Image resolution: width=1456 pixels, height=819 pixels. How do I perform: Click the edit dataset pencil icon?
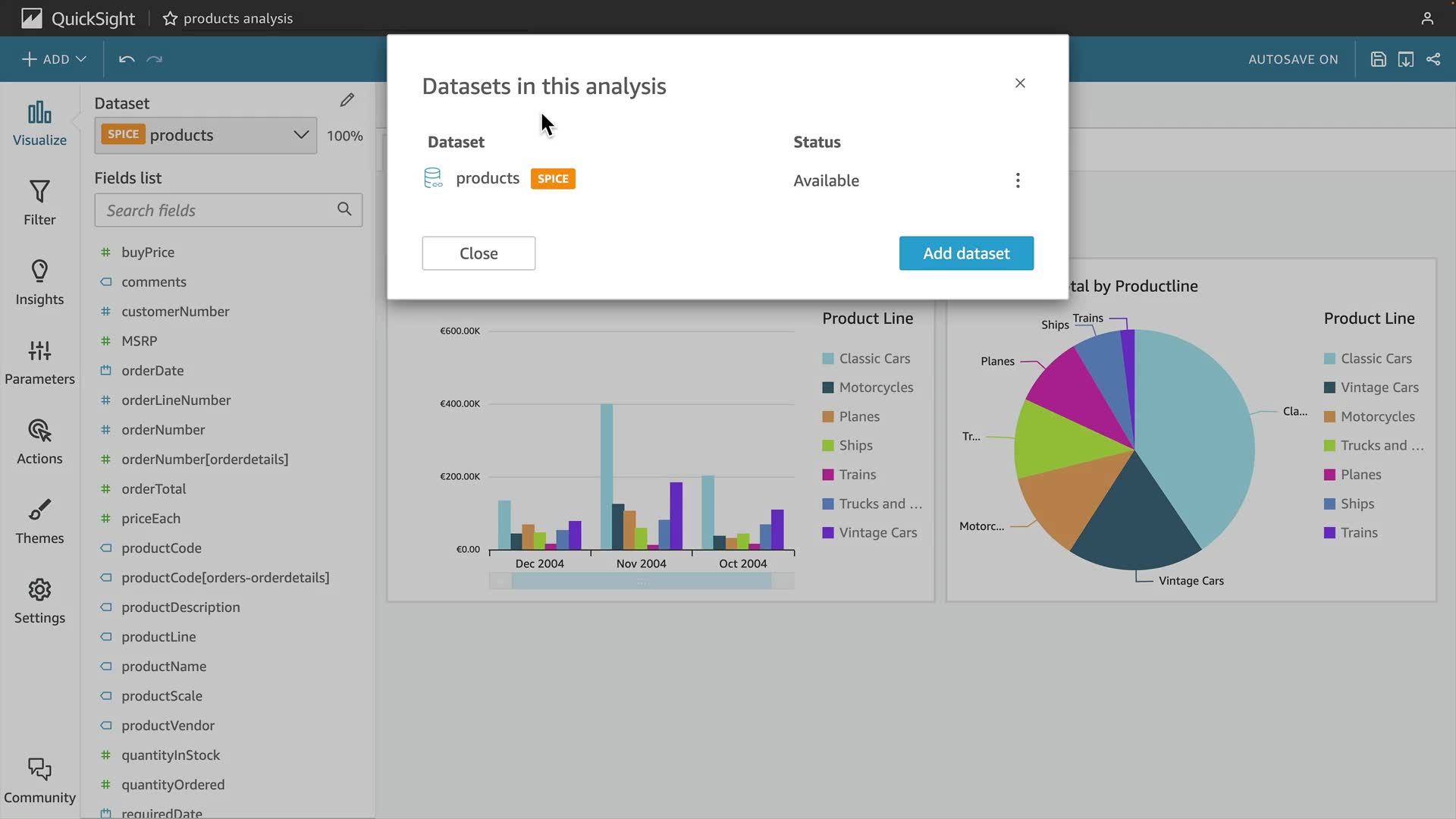tap(347, 100)
